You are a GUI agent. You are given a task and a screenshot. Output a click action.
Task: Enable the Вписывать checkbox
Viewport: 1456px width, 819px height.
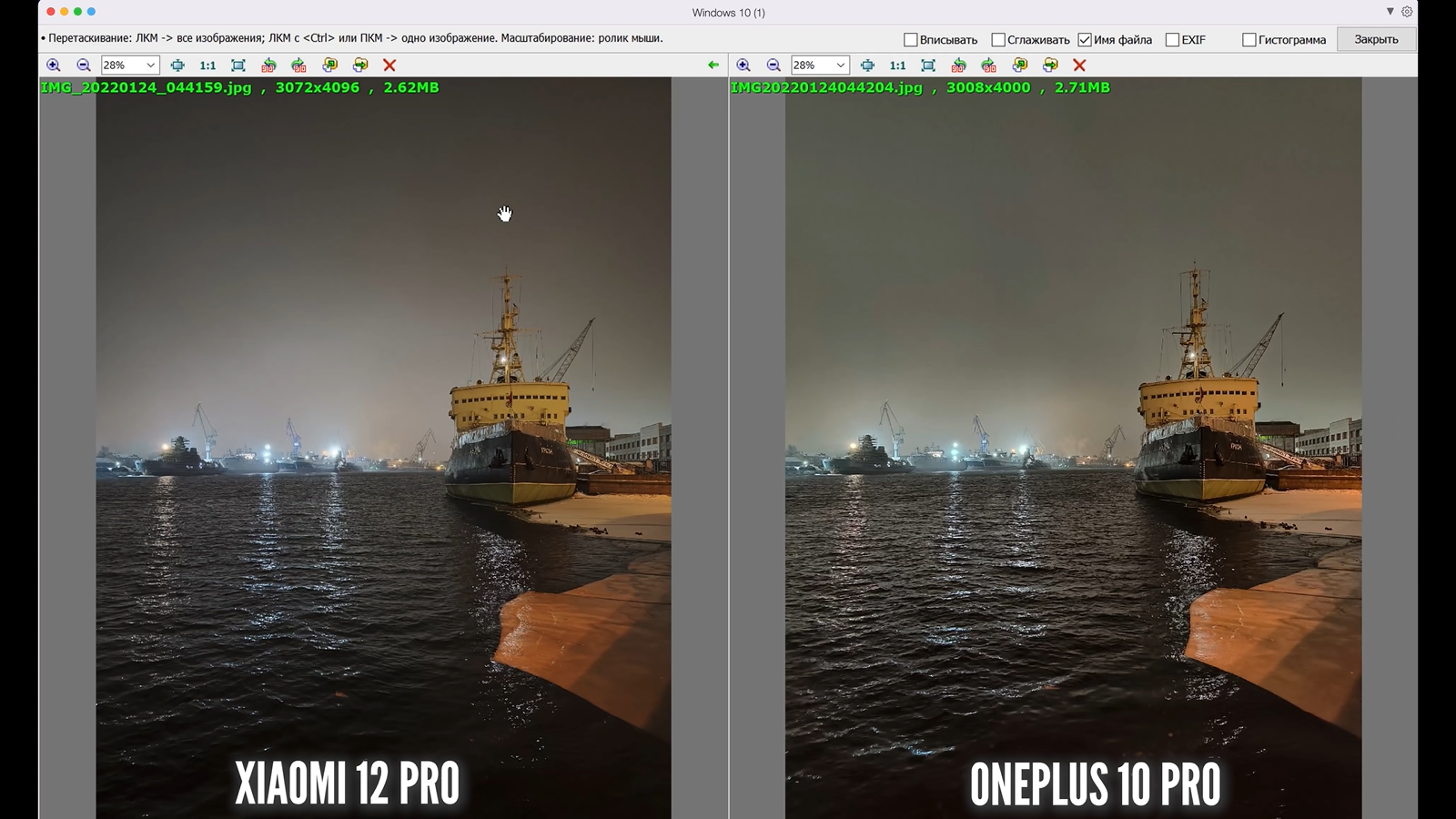pyautogui.click(x=910, y=40)
